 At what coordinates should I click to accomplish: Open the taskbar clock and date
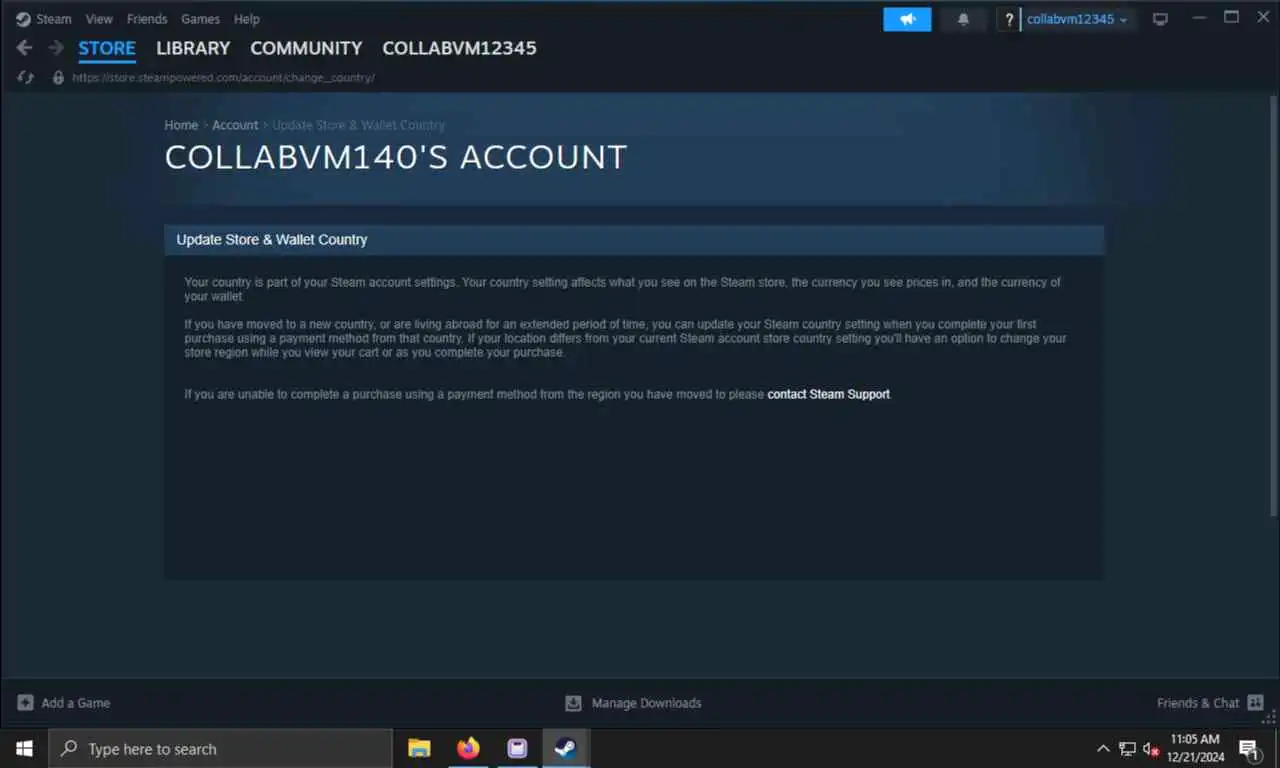[x=1195, y=748]
